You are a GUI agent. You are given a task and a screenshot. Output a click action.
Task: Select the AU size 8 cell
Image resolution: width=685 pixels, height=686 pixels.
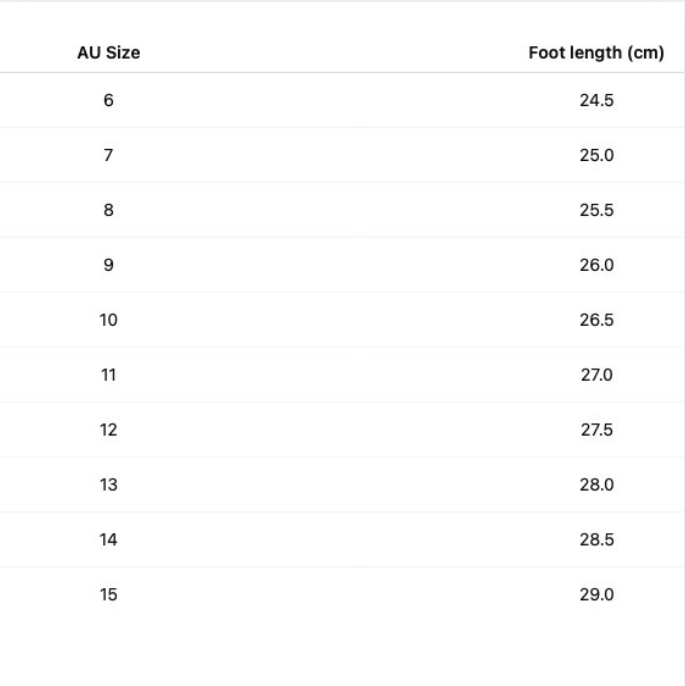[x=108, y=210]
